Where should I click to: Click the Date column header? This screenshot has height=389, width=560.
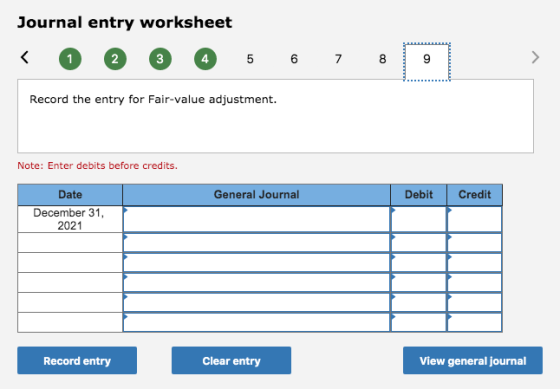point(70,195)
